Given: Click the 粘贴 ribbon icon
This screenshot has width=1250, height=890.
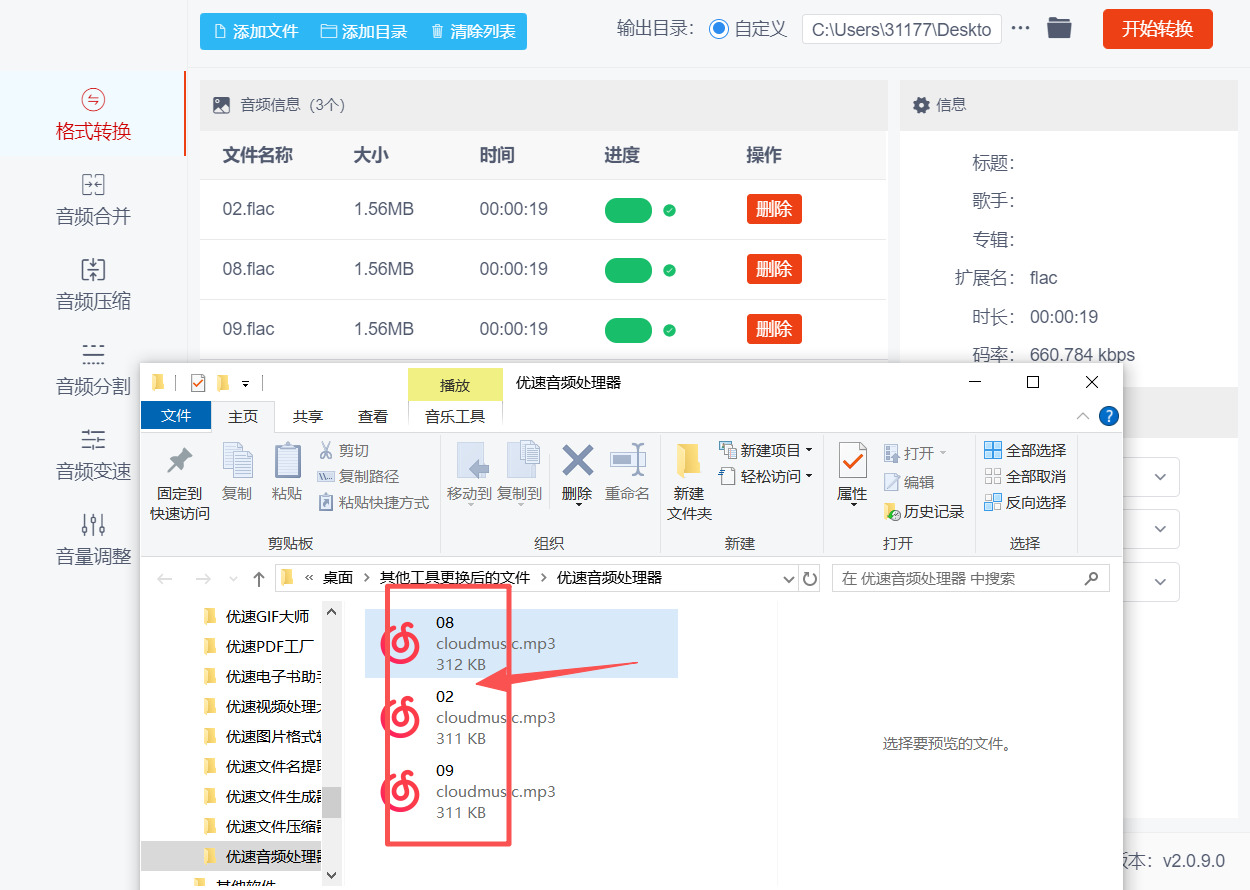Looking at the screenshot, I should 287,461.
